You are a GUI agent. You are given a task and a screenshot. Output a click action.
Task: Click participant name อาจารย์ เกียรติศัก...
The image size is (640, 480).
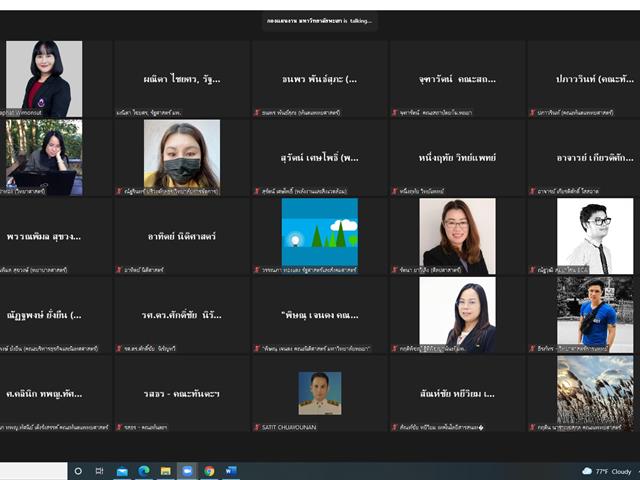pos(595,158)
